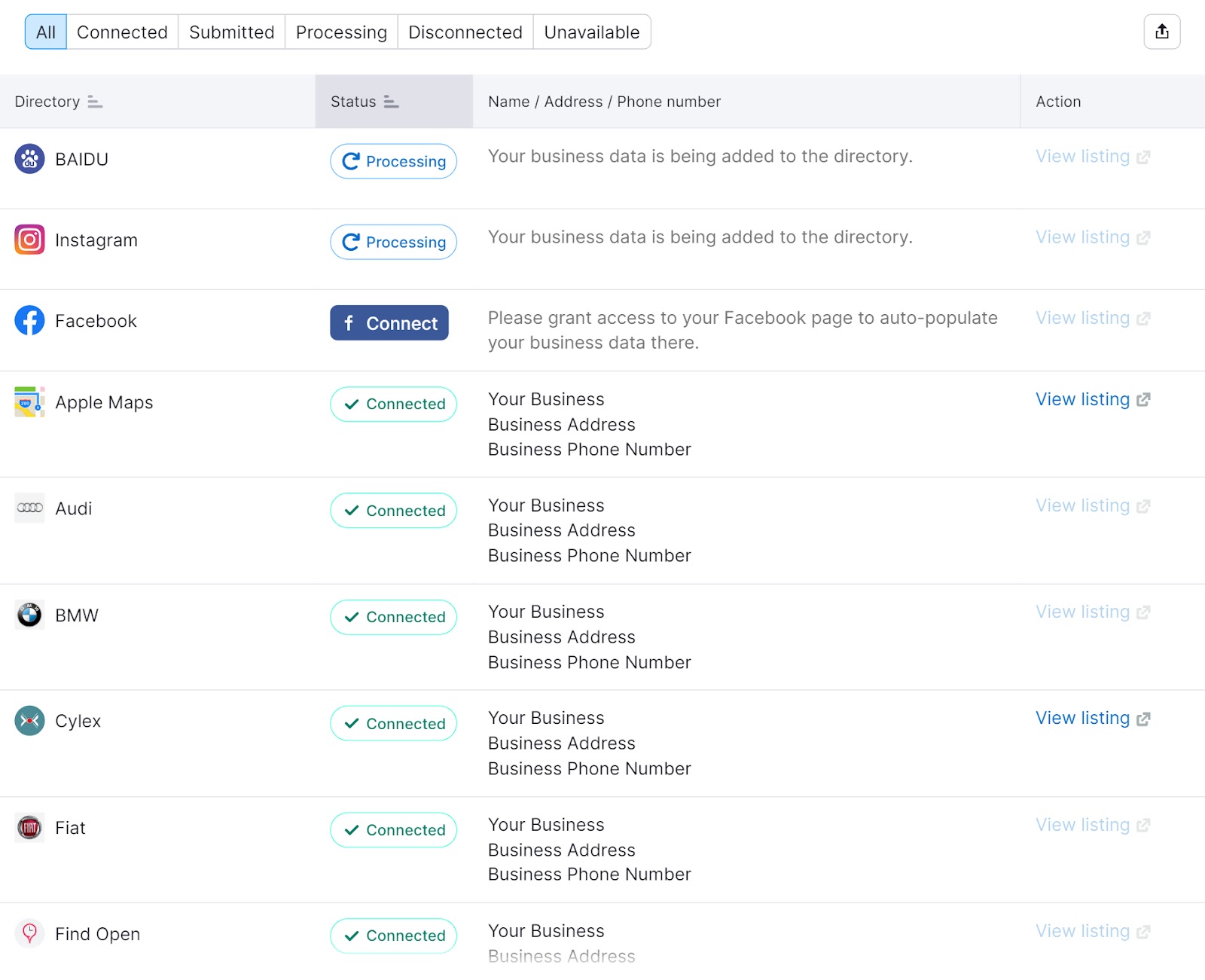Click the Fiat logo icon
Image resolution: width=1205 pixels, height=980 pixels.
pyautogui.click(x=29, y=828)
